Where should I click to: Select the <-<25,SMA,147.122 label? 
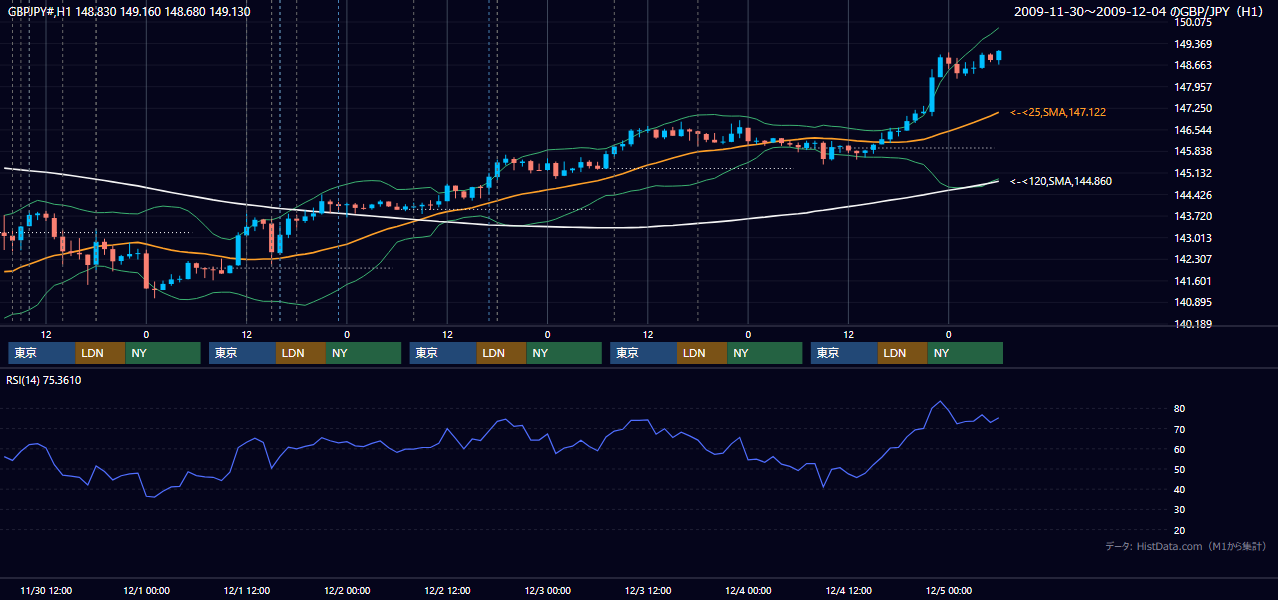pos(1058,113)
